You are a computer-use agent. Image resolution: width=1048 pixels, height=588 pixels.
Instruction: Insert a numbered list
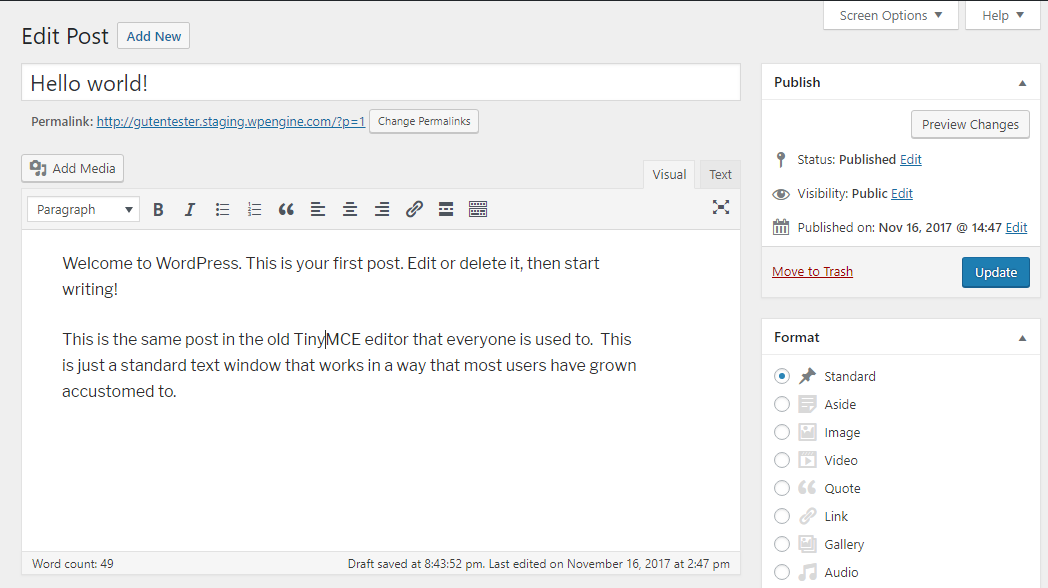(x=254, y=208)
